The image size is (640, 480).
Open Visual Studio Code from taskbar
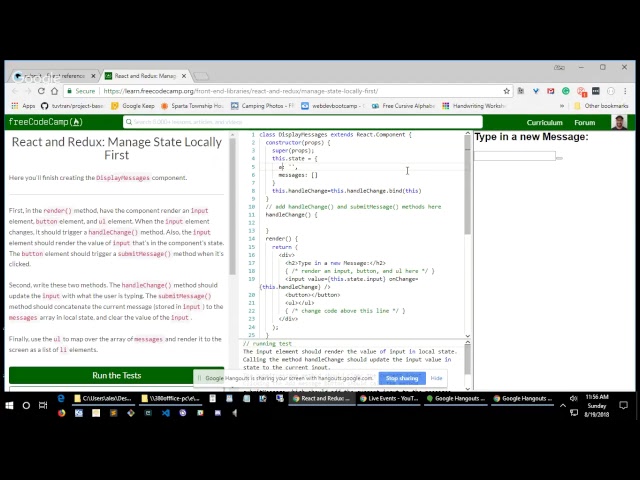(x=165, y=413)
